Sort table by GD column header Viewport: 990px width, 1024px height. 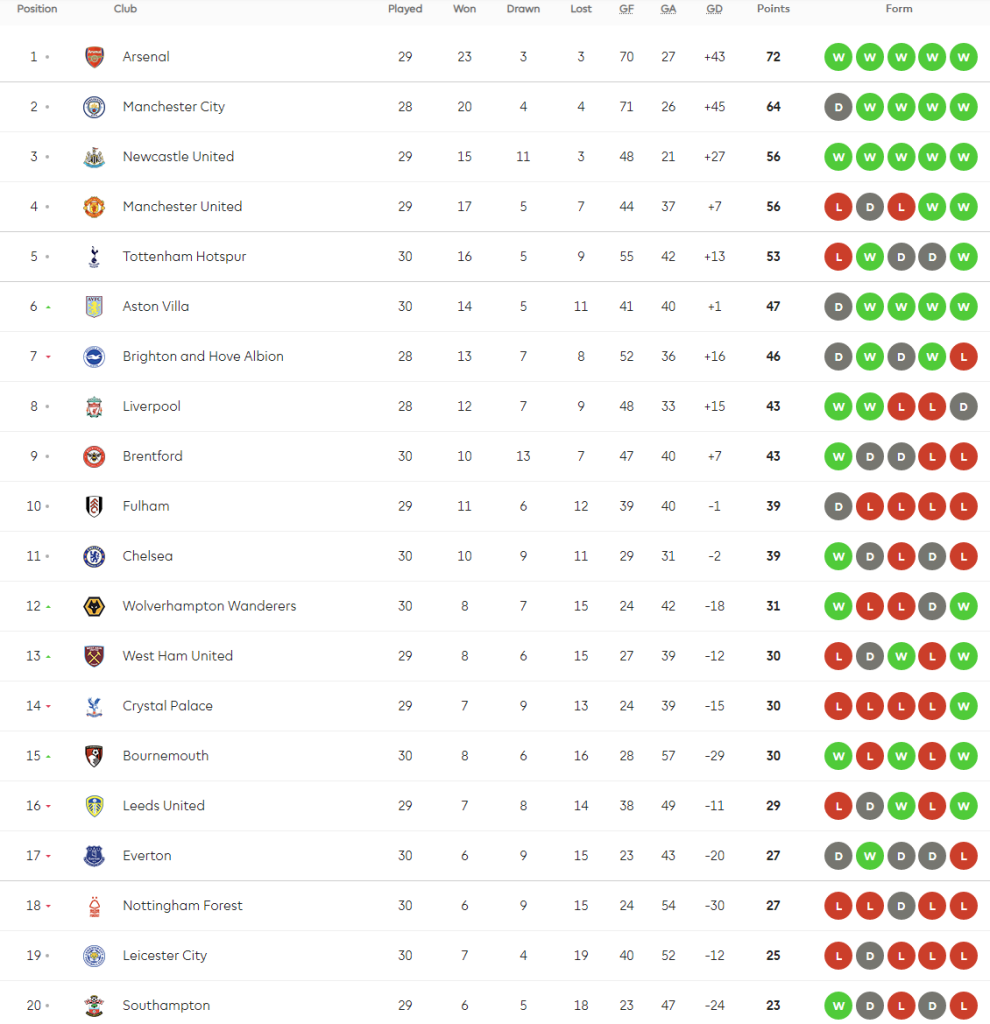pos(714,9)
